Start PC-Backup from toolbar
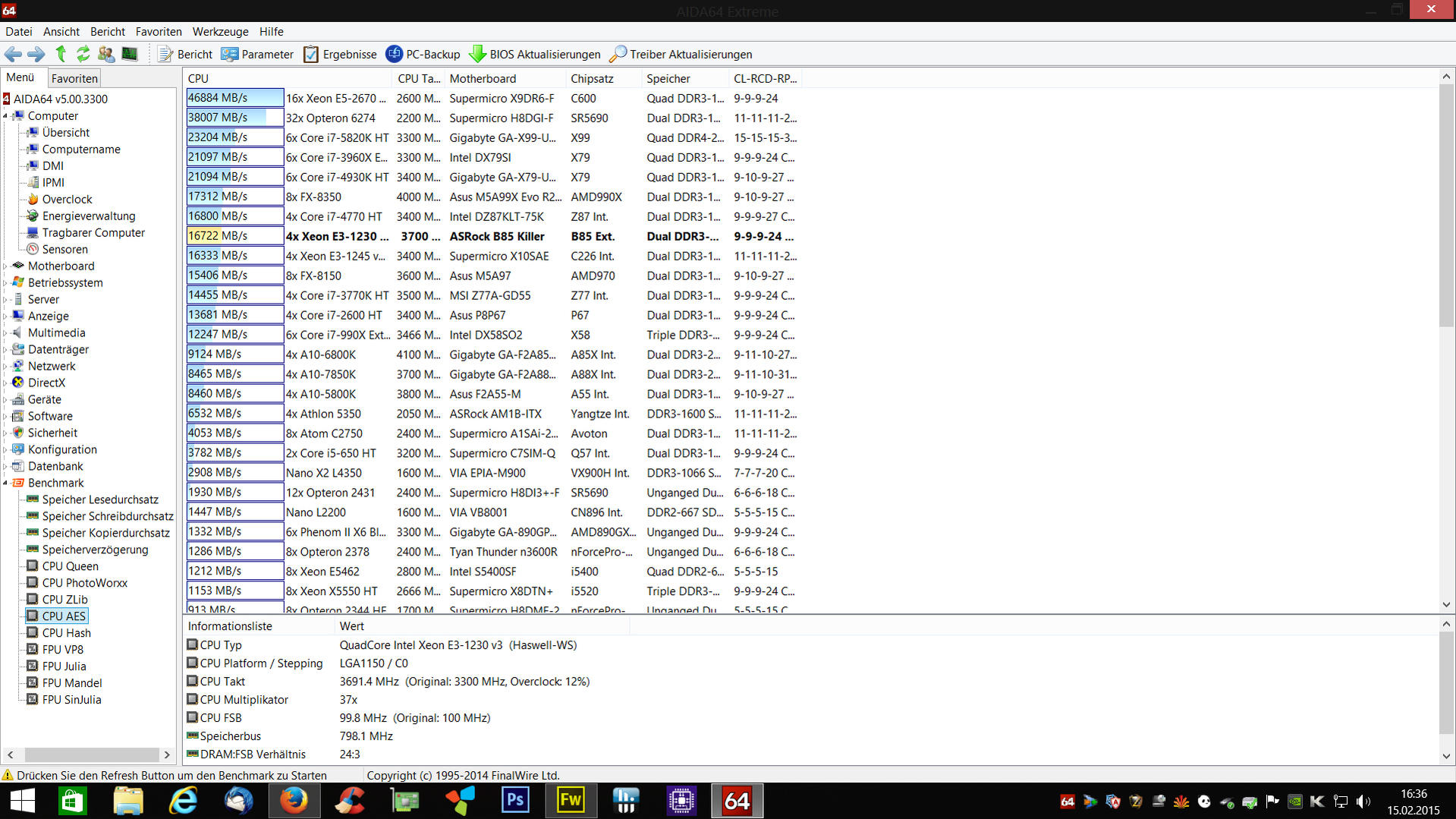This screenshot has width=1456, height=819. [423, 54]
